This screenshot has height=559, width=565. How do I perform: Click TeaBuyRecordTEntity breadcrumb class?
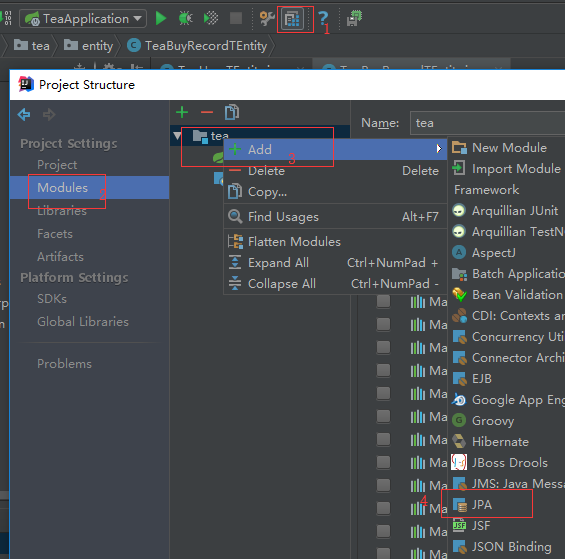(197, 46)
